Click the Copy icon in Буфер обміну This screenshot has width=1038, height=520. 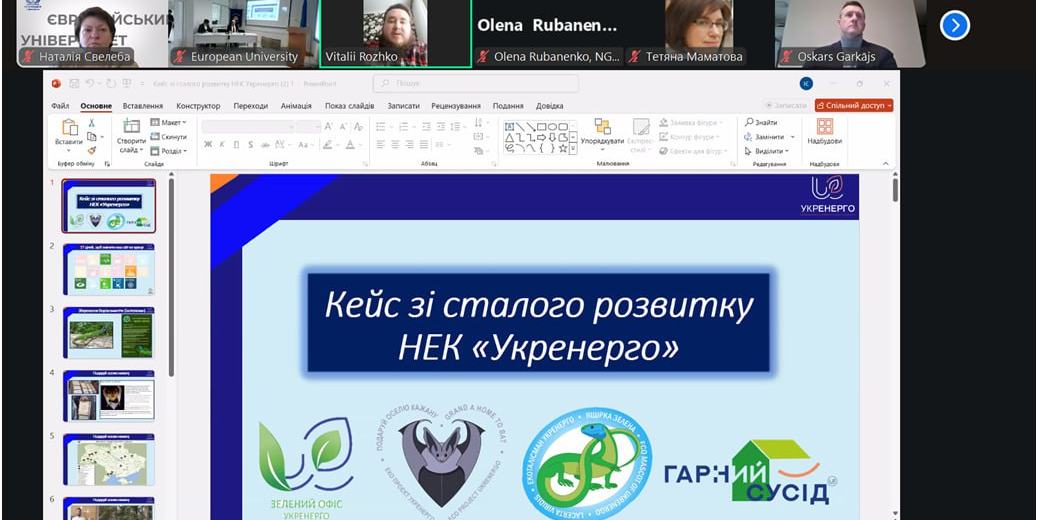pos(91,136)
